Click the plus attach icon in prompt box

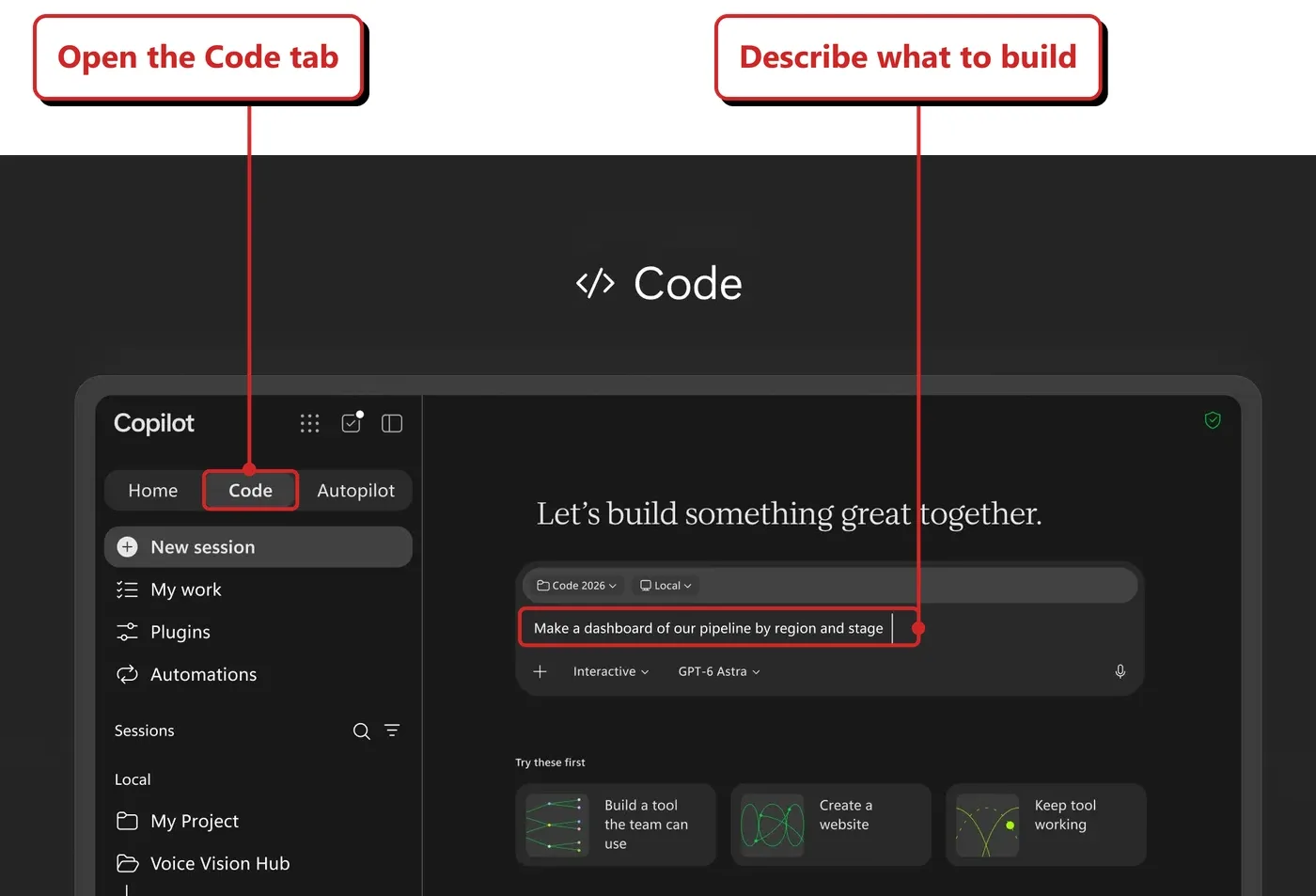[540, 671]
